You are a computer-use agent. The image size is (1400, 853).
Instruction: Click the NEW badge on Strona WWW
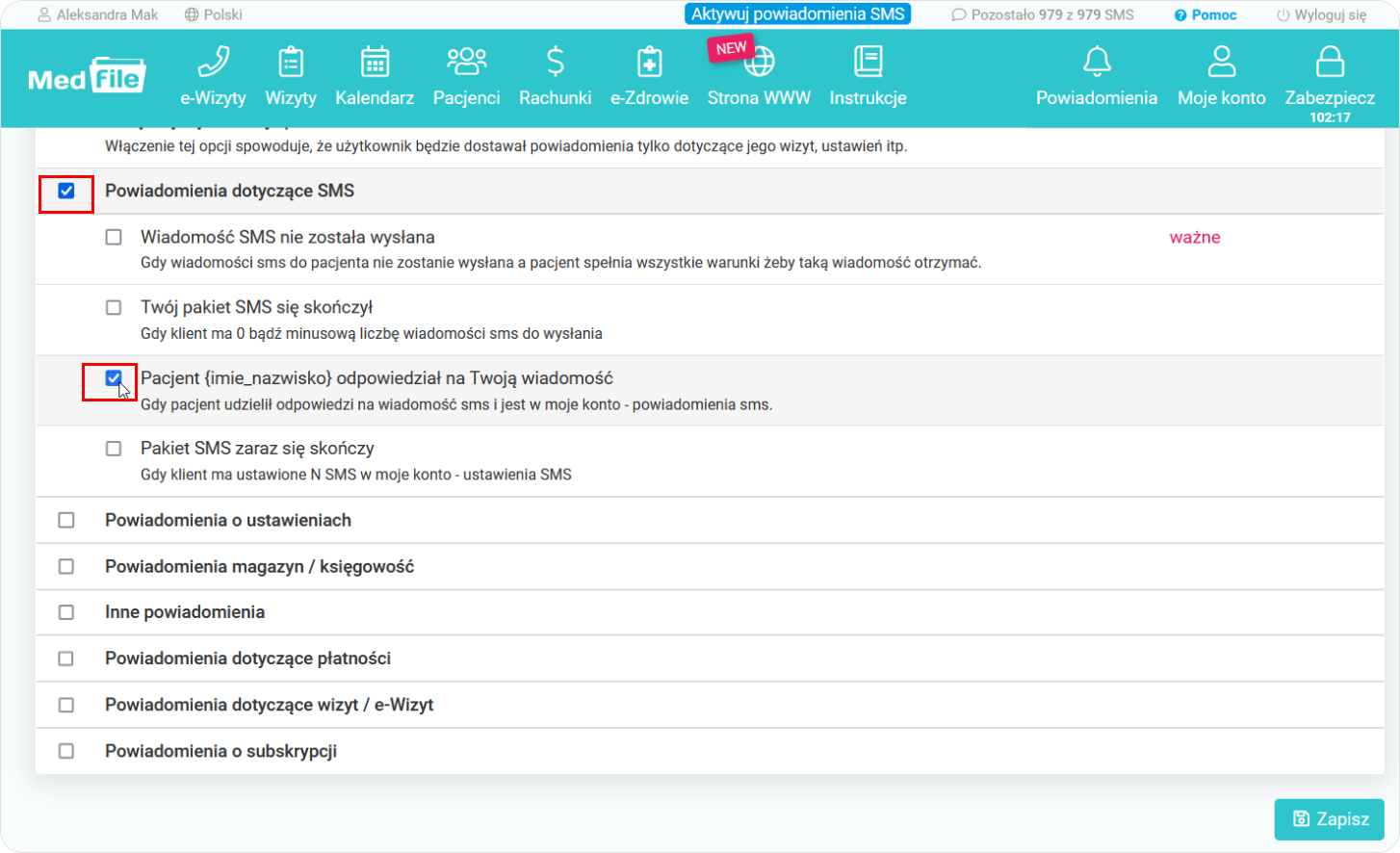731,48
